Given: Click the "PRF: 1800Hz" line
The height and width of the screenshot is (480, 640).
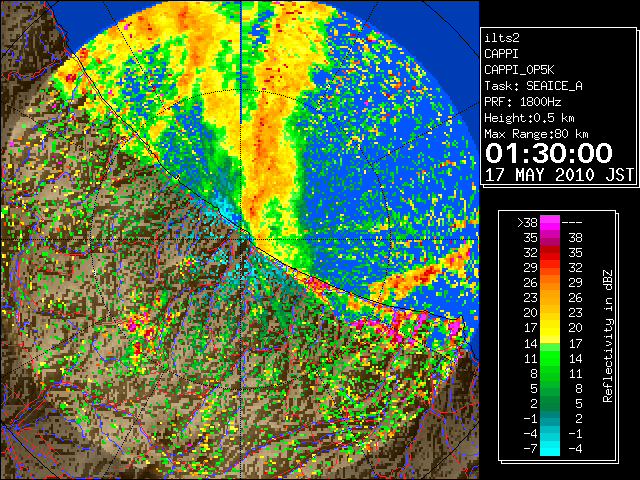Looking at the screenshot, I should coord(522,102).
